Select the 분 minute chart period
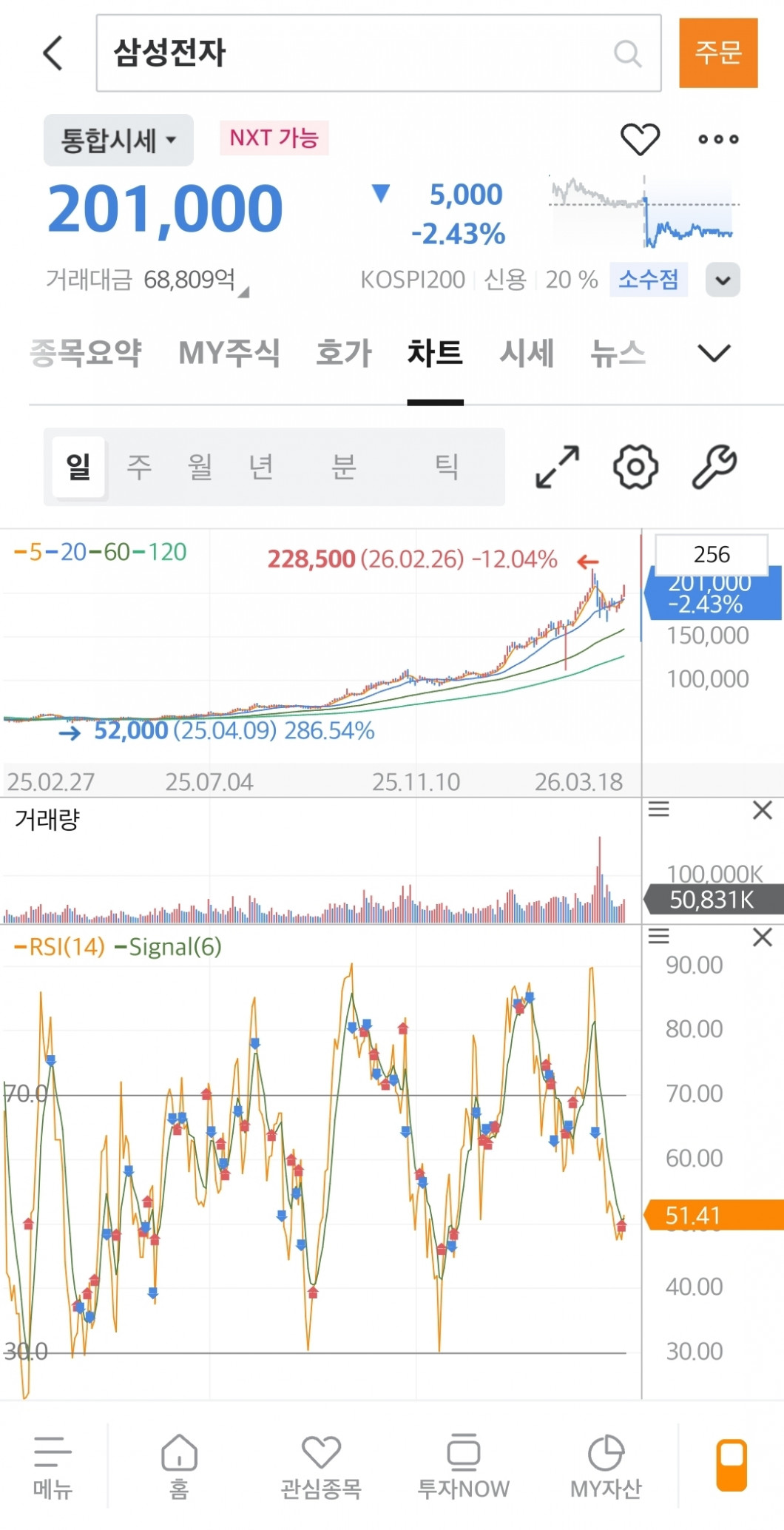Screen dimensions: 784x1530 pyautogui.click(x=343, y=467)
